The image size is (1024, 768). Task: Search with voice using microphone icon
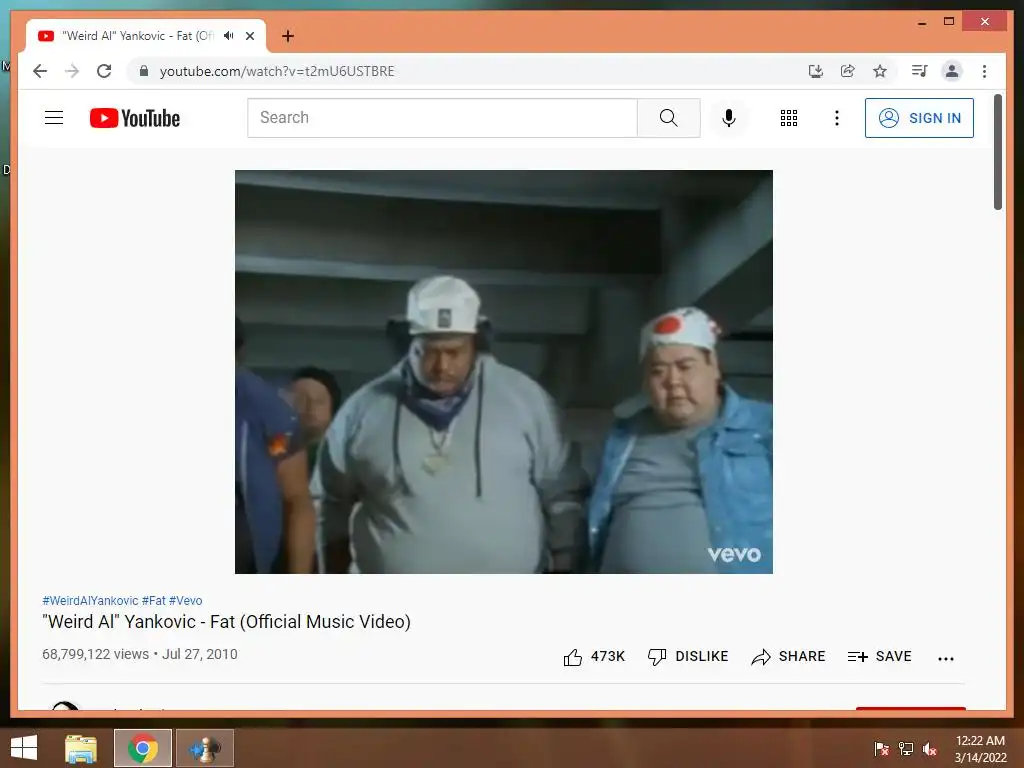tap(729, 118)
